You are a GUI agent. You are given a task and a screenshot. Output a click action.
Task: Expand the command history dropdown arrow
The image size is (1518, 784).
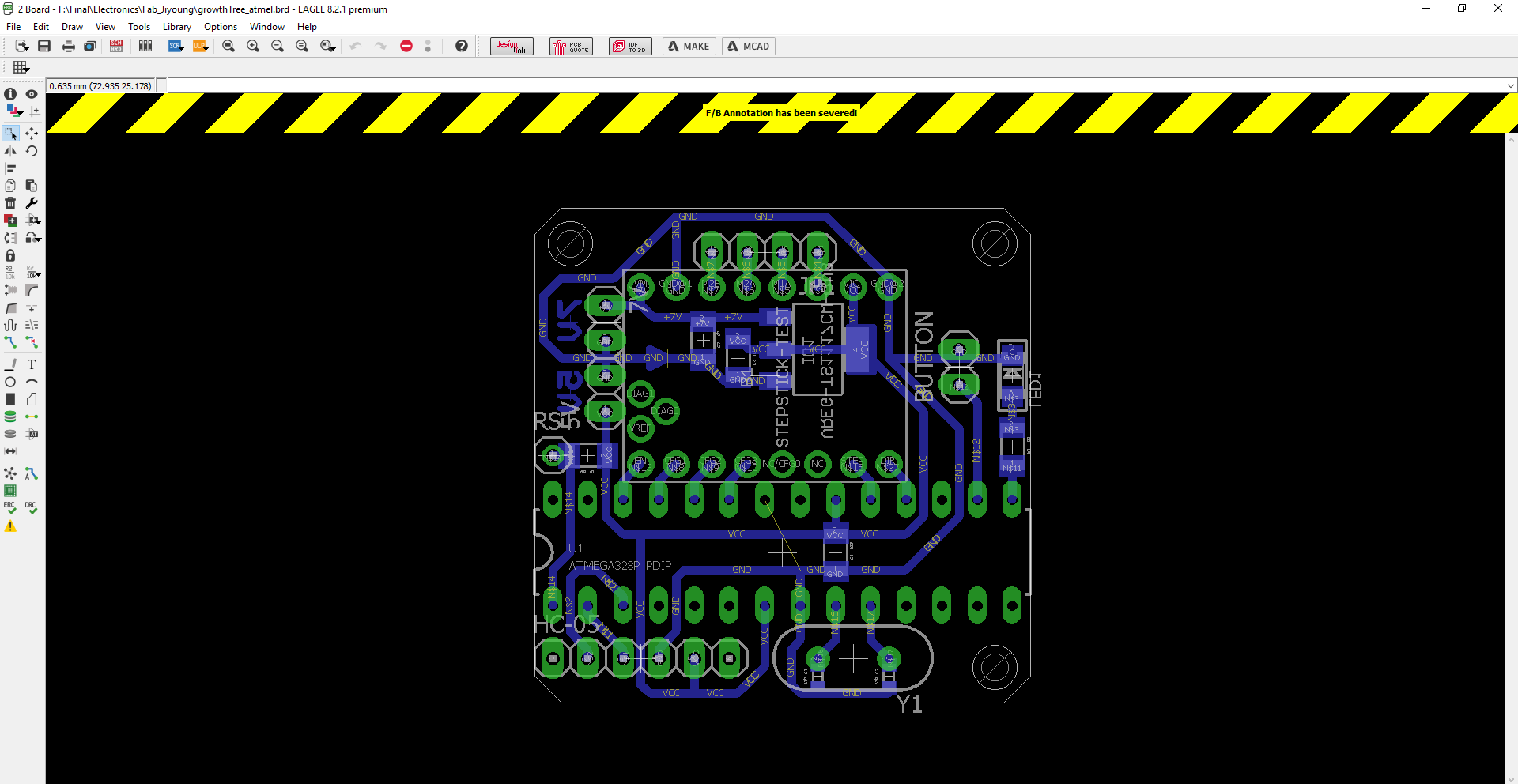point(1511,86)
